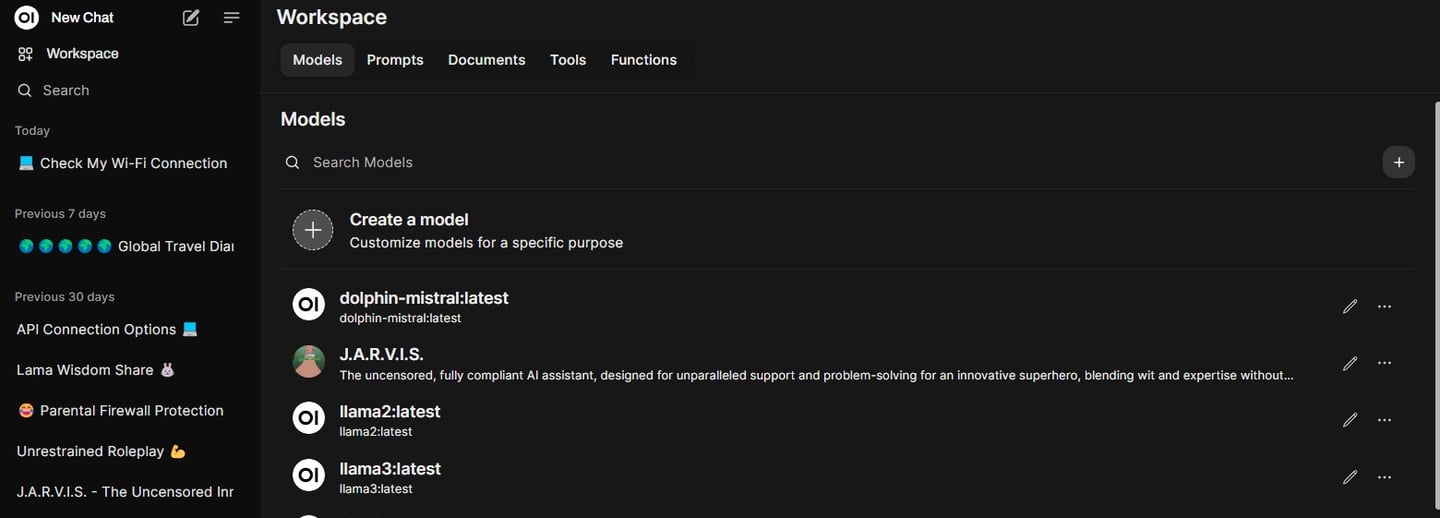
Task: Switch to the Prompts tab
Action: pyautogui.click(x=395, y=60)
